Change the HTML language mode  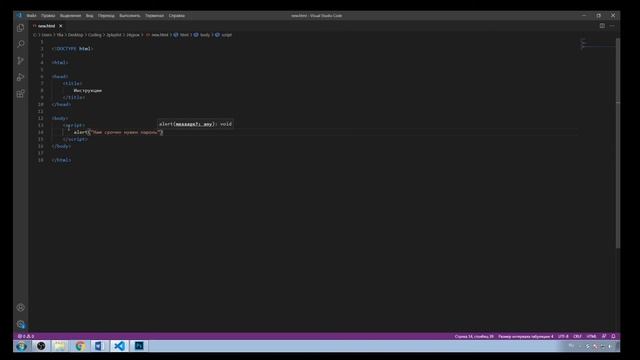click(591, 336)
